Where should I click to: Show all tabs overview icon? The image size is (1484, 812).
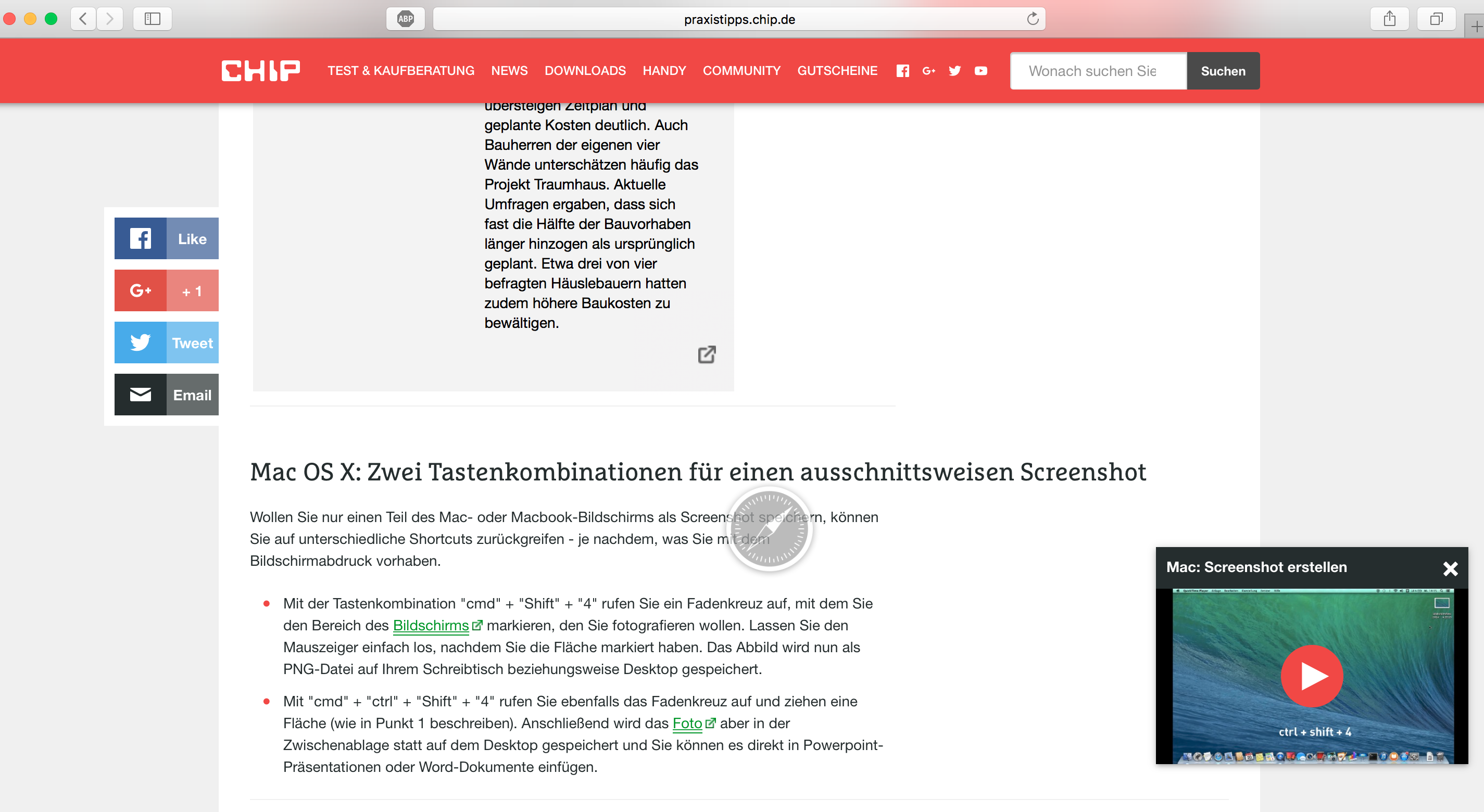[x=1436, y=19]
